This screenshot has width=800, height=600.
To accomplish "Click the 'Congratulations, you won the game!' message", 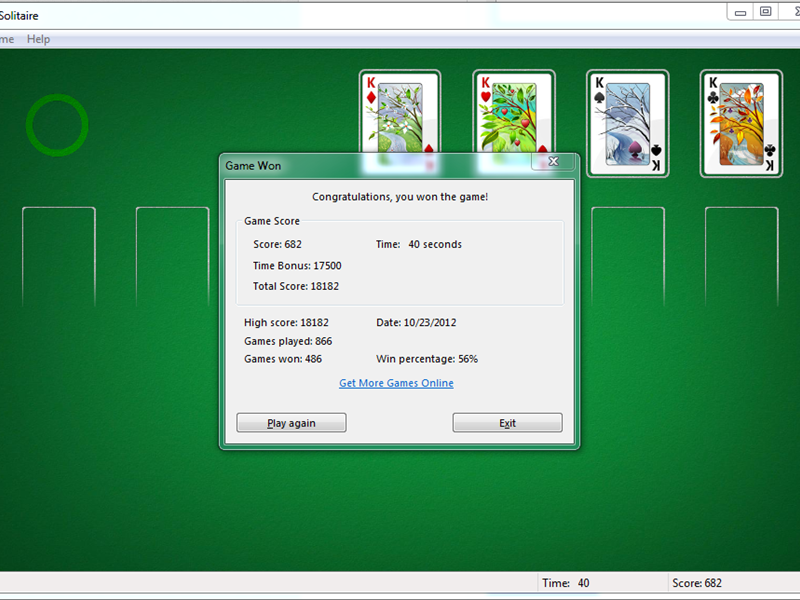I will point(400,197).
